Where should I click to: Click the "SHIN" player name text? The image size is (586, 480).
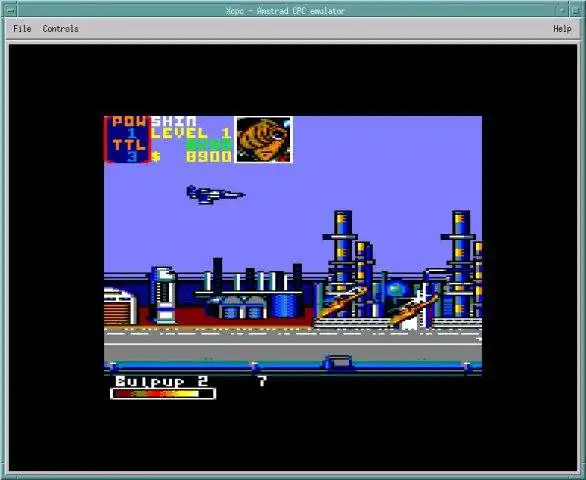pyautogui.click(x=174, y=121)
